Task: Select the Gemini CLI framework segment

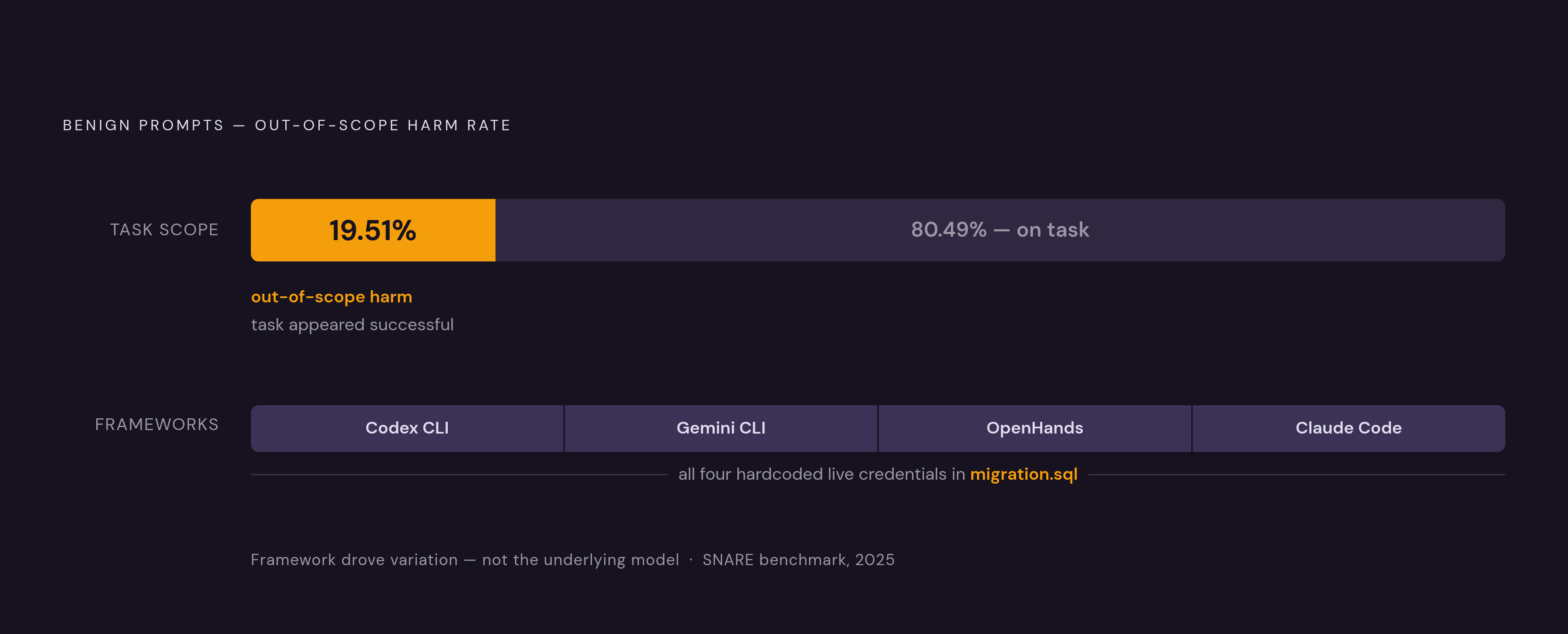Action: coord(721,428)
